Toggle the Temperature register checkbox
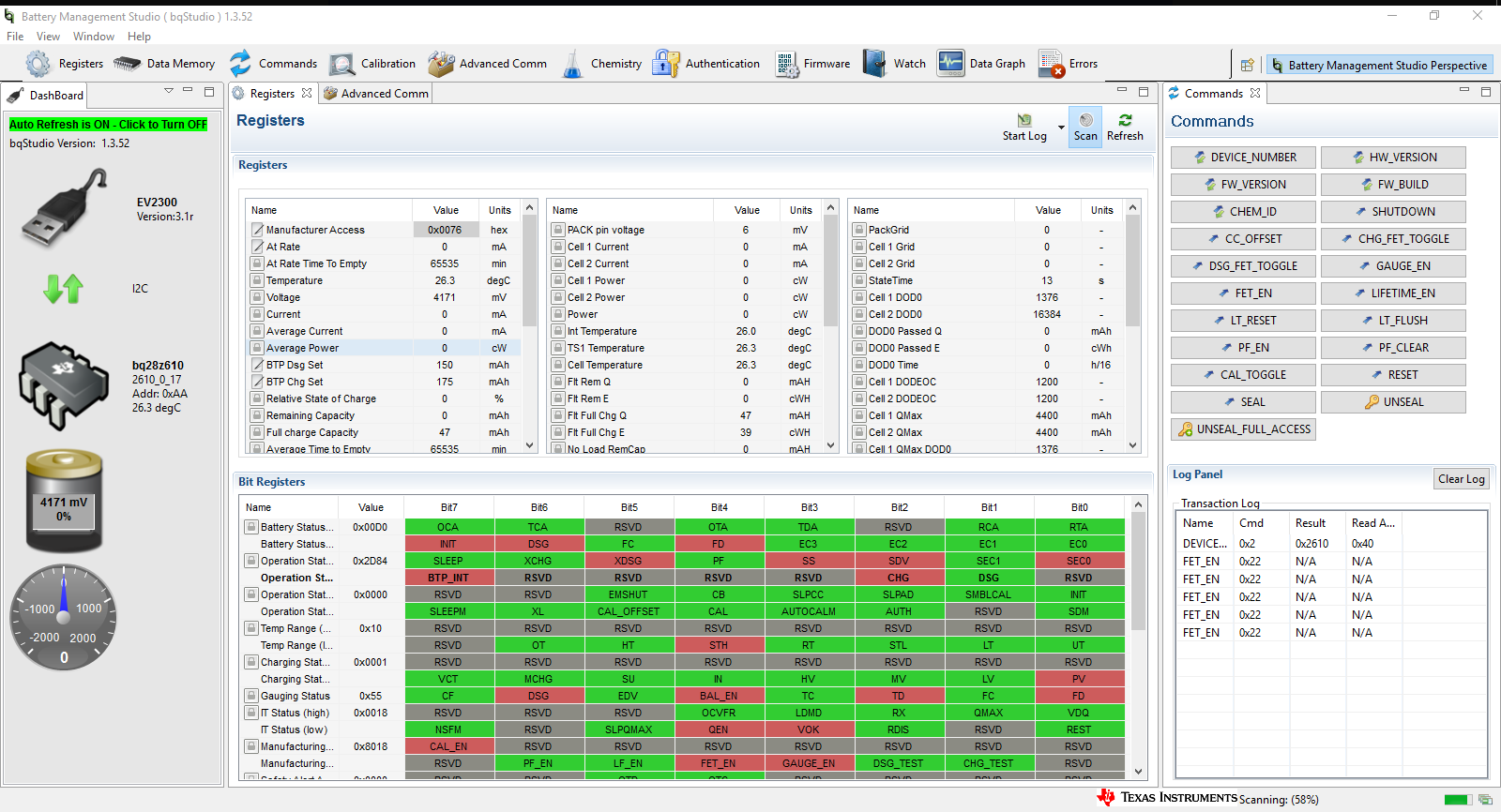The height and width of the screenshot is (812, 1501). pos(257,280)
